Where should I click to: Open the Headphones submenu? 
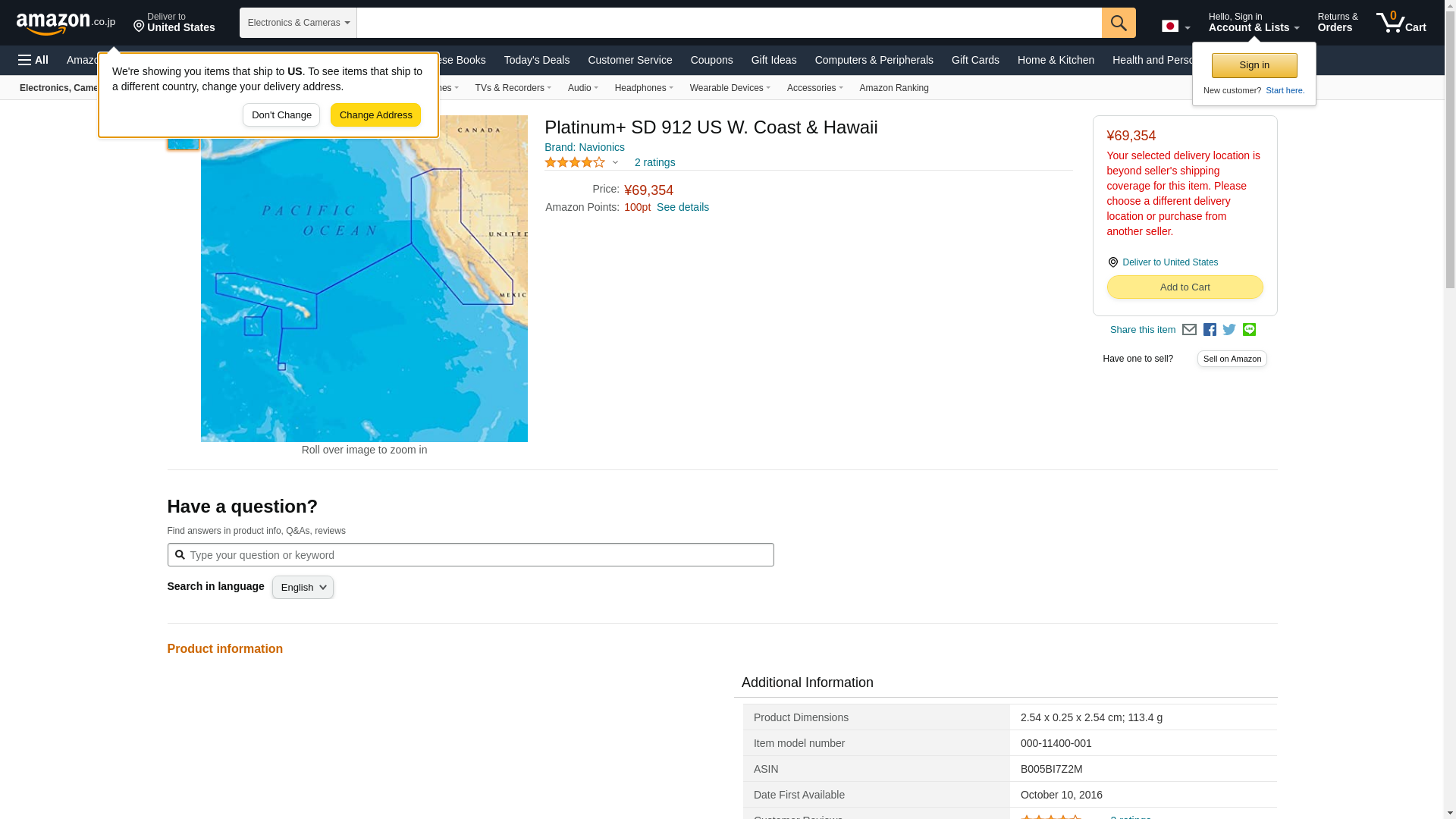[x=643, y=88]
